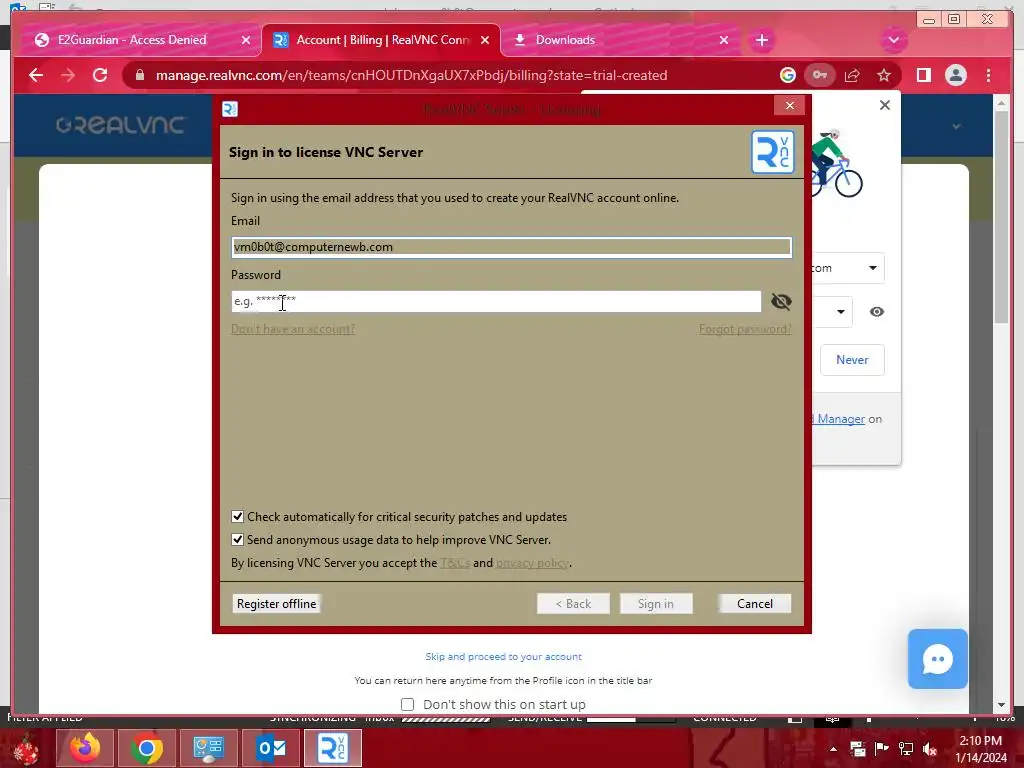Click the Register offline button
This screenshot has height=768, width=1024.
tap(276, 603)
